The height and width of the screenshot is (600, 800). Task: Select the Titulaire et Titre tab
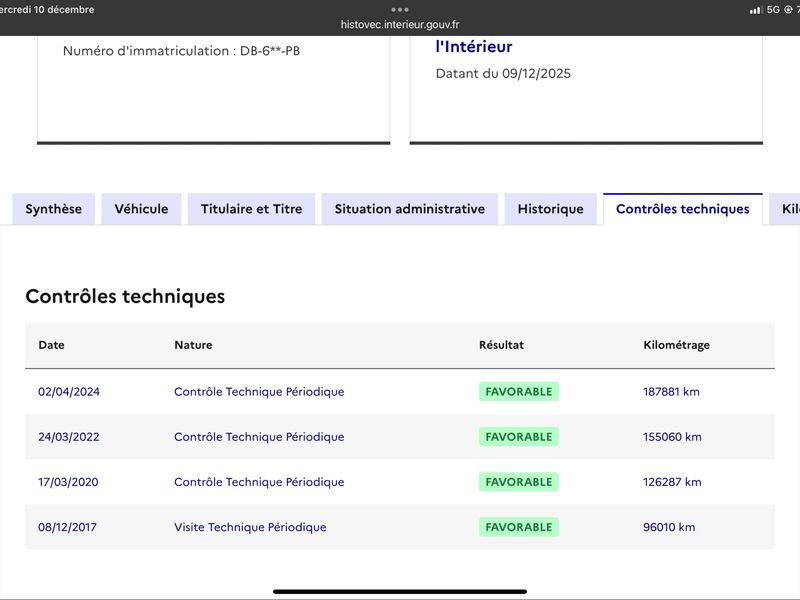click(x=251, y=209)
